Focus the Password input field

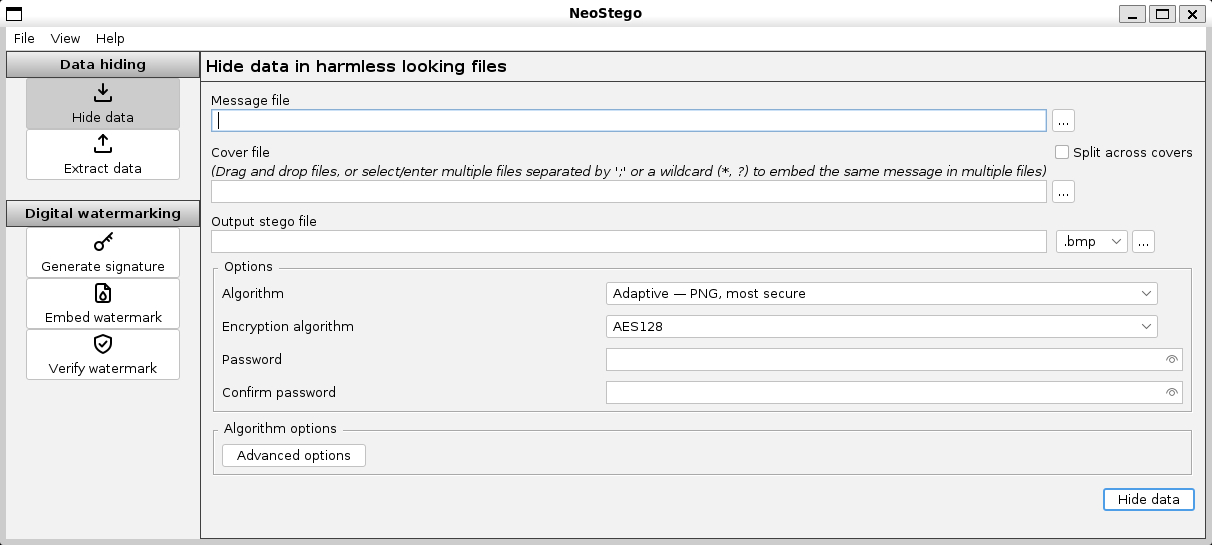[894, 360]
